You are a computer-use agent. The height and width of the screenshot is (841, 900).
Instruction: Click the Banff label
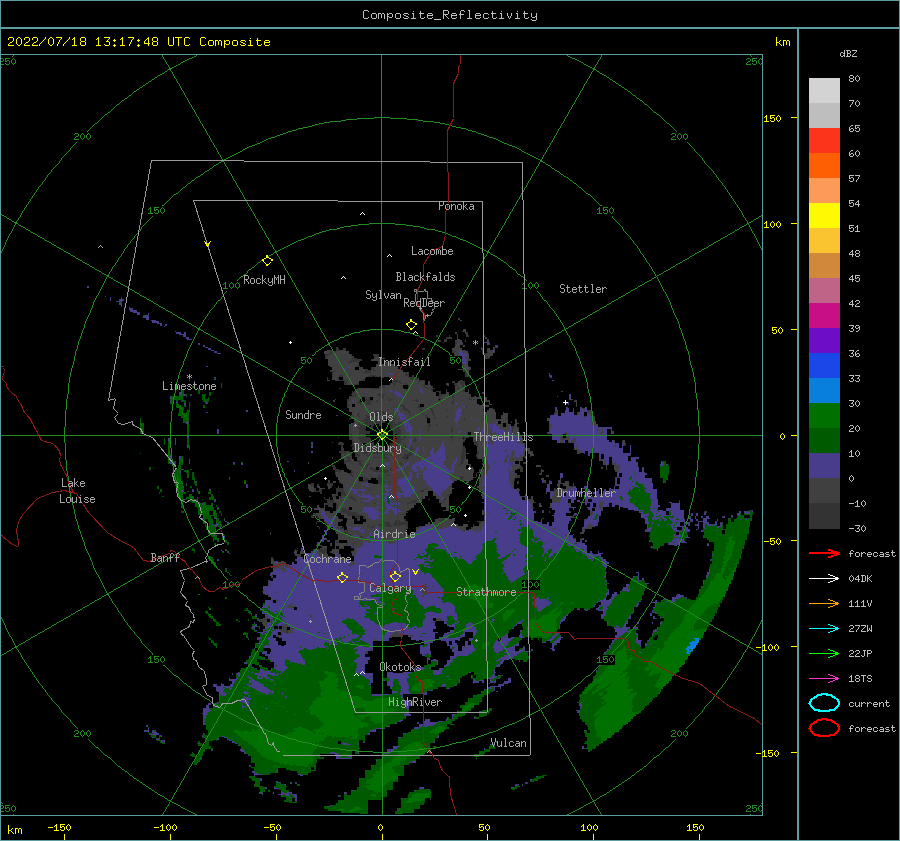tap(165, 557)
